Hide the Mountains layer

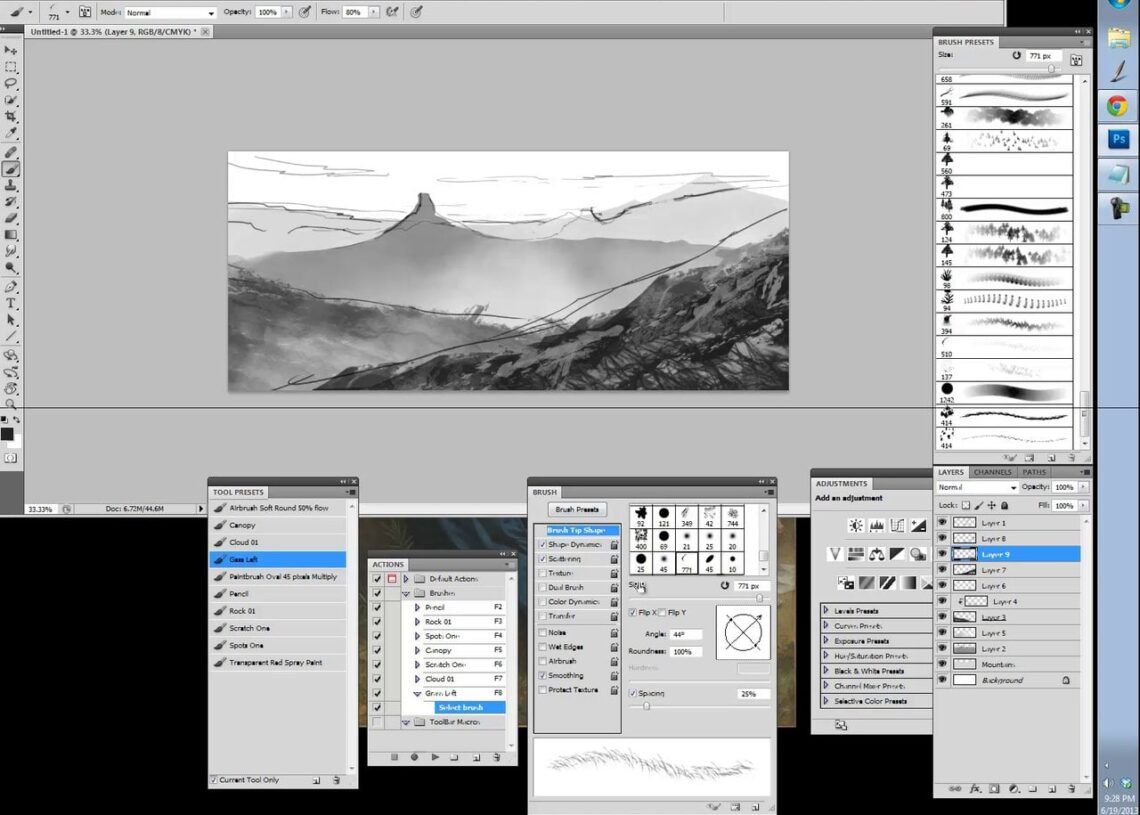click(943, 664)
